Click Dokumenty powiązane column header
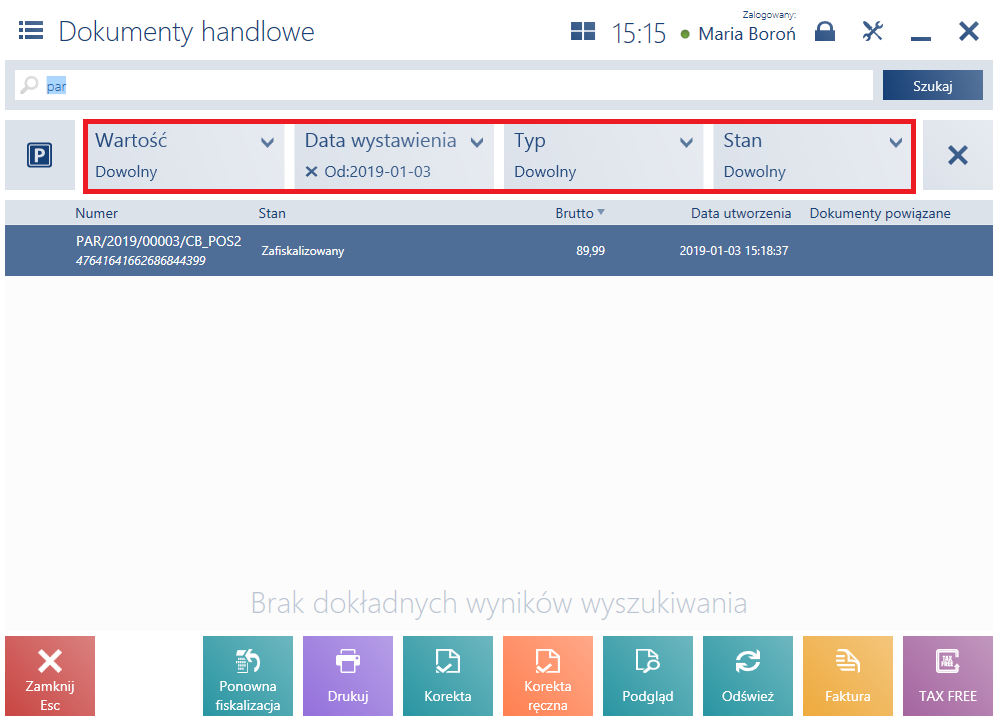Screen dimensions: 1000x722 click(880, 213)
